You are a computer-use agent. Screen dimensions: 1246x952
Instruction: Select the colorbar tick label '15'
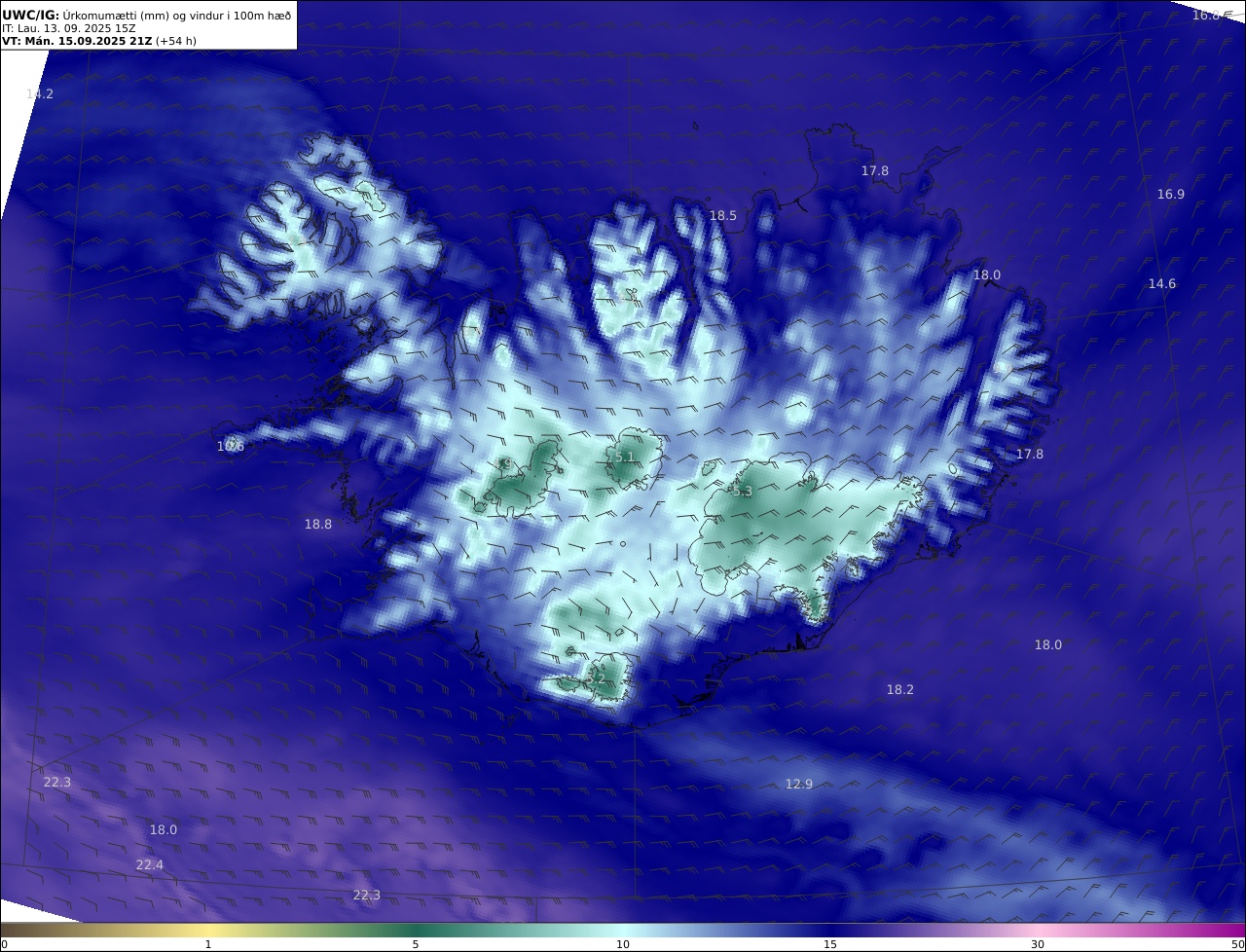tap(830, 944)
